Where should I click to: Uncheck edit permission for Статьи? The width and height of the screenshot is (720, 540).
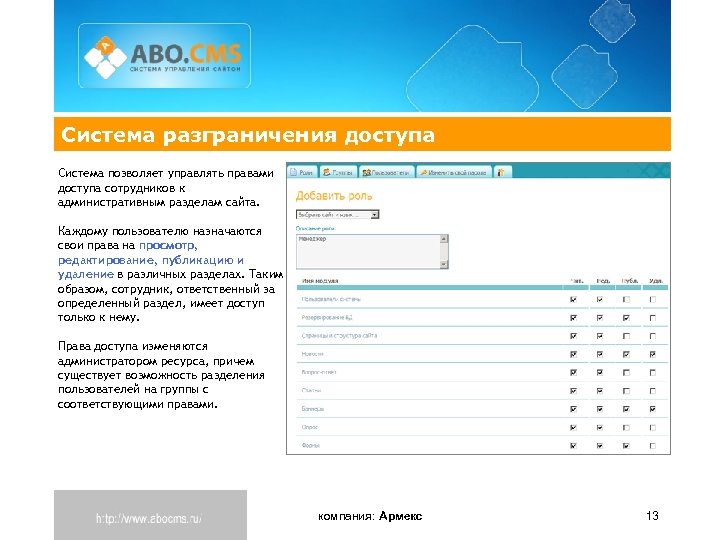pyautogui.click(x=600, y=391)
